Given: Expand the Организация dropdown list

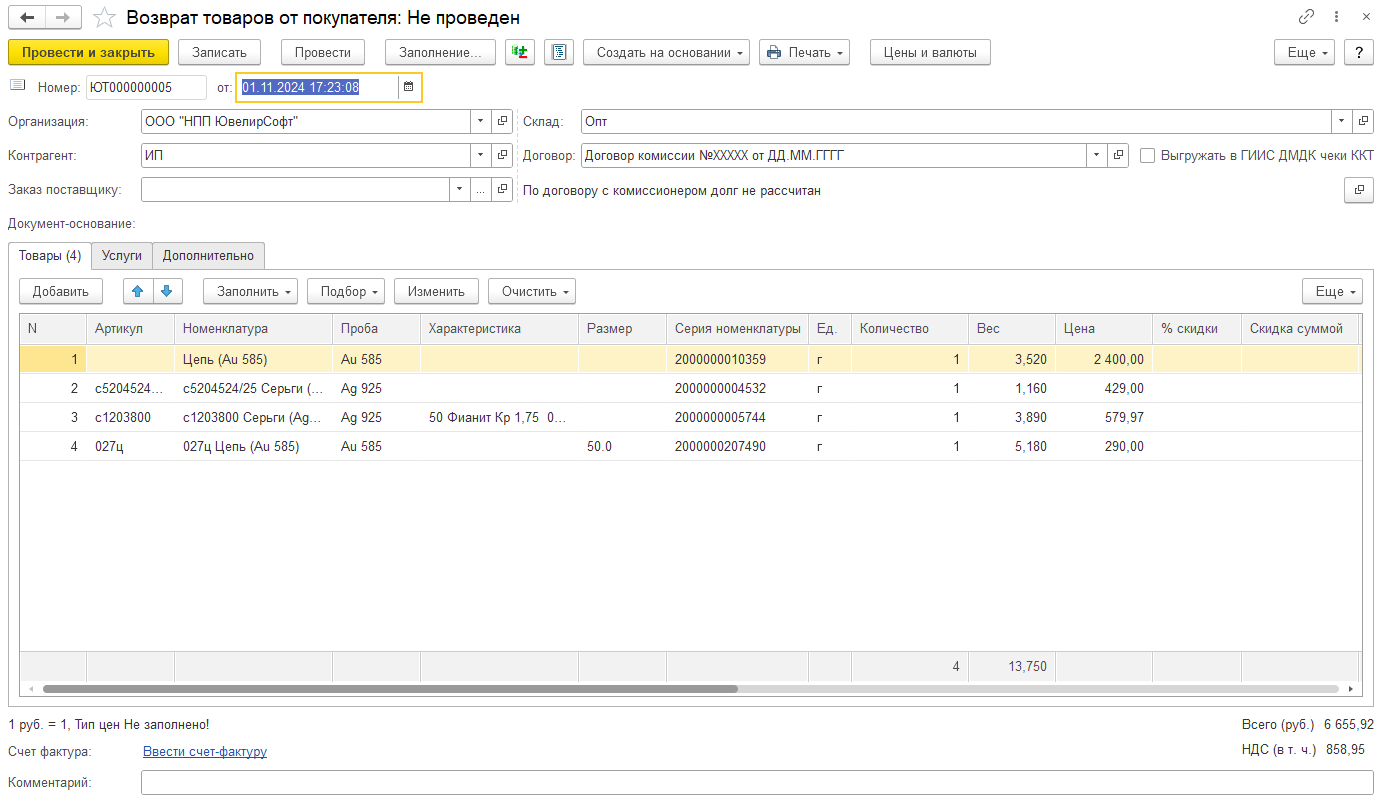Looking at the screenshot, I should click(481, 121).
